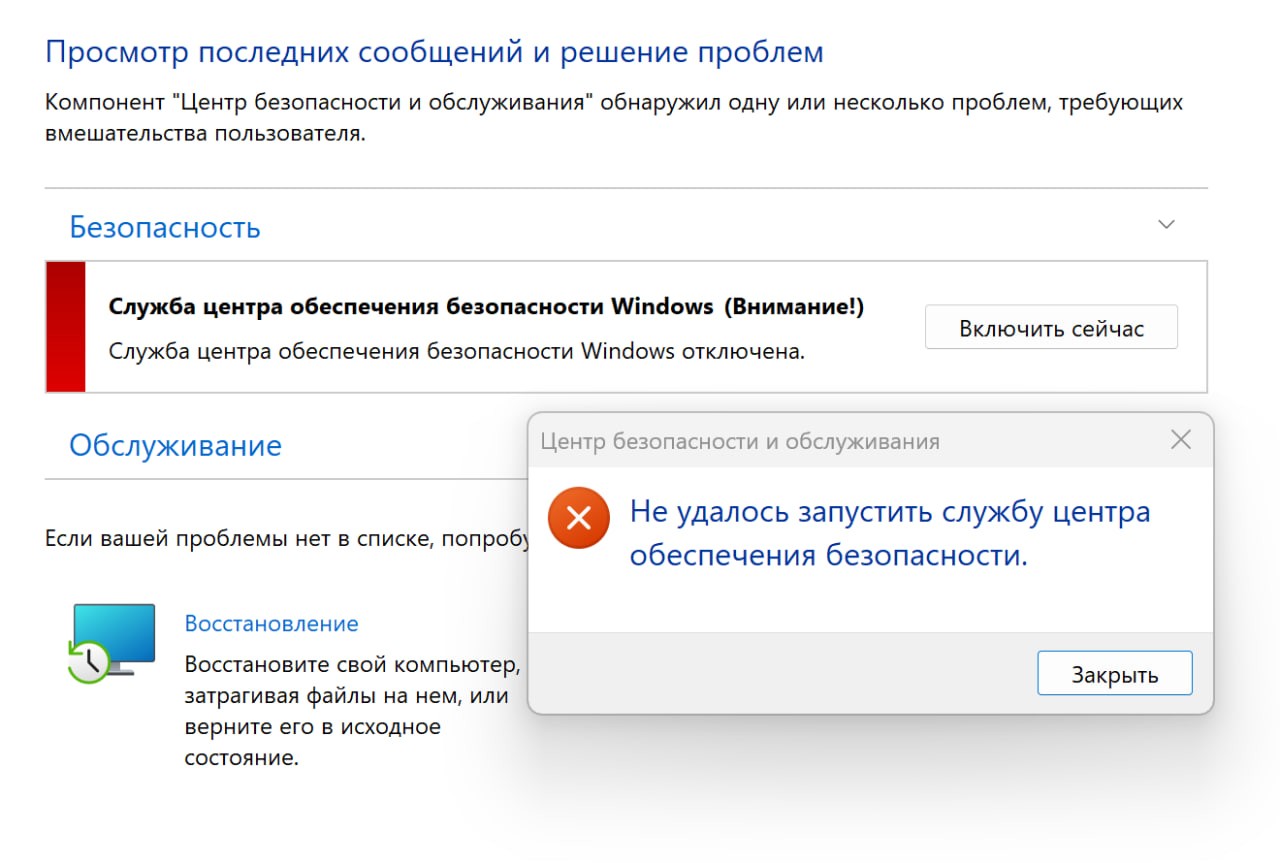Image resolution: width=1280 pixels, height=863 pixels.
Task: Click the text stating the service is отключена
Action: [456, 352]
